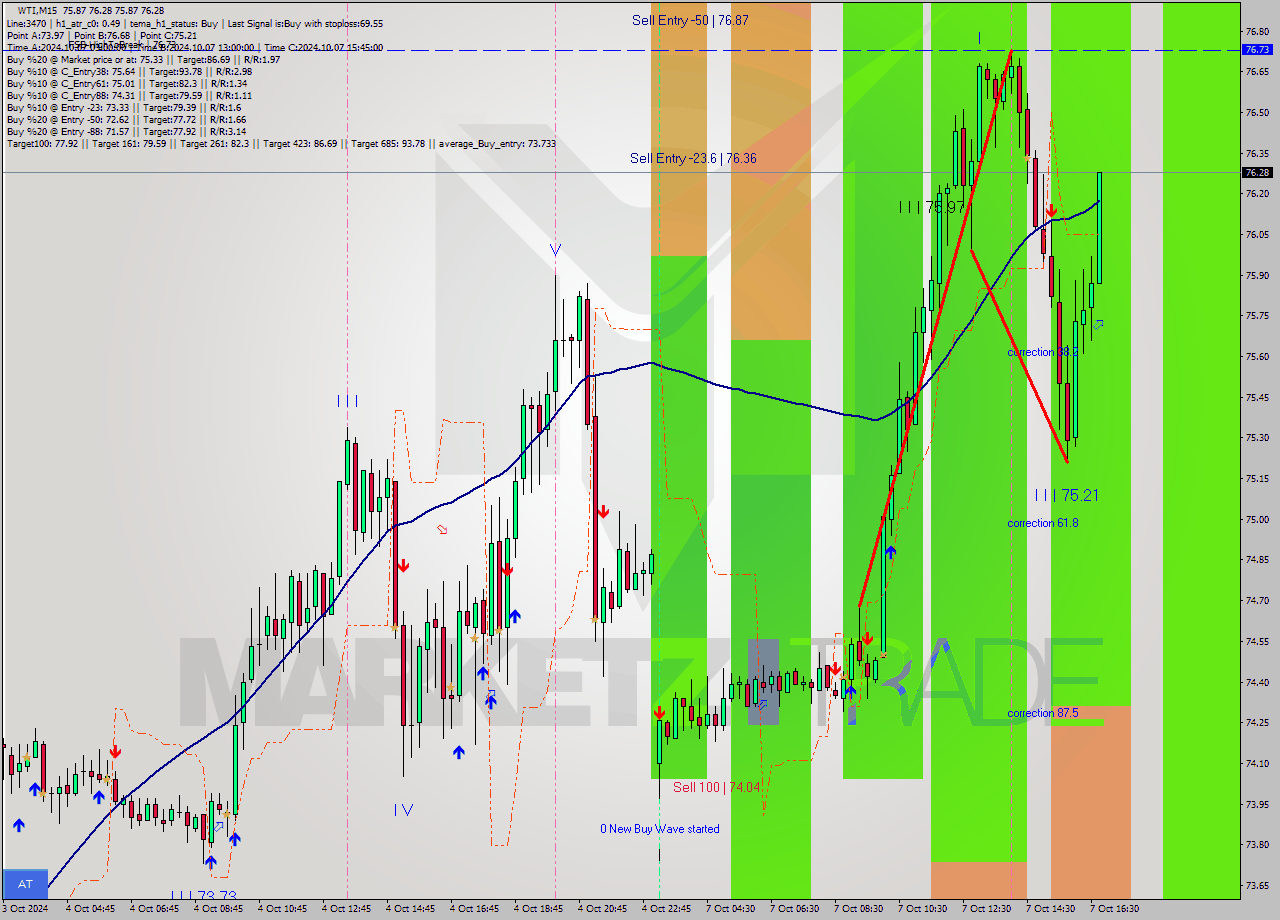The image size is (1280, 920).
Task: Click the '0 New Buy Wave started' text
Action: 659,829
